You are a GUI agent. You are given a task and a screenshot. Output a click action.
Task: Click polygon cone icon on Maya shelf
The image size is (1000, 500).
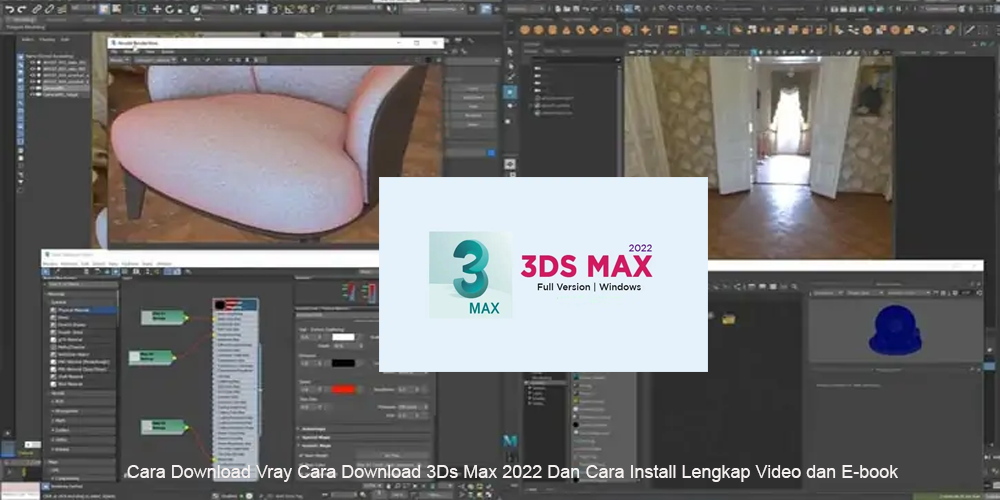pyautogui.click(x=566, y=30)
